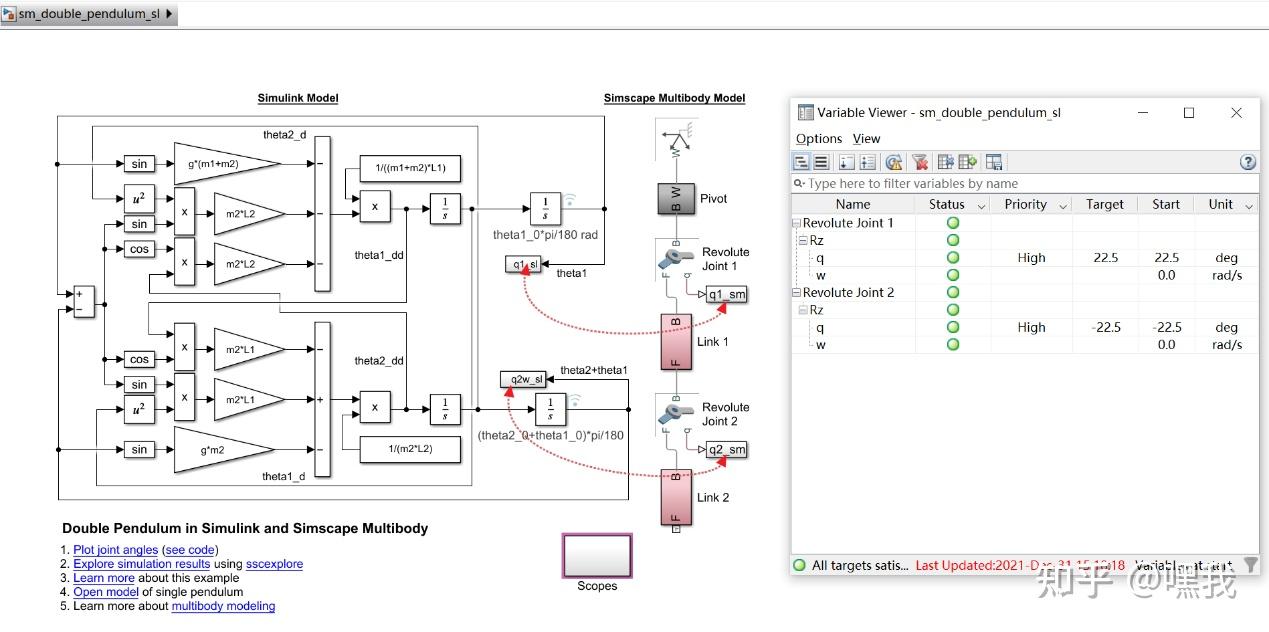Toggle the filter funnel in status bar
The height and width of the screenshot is (632, 1269).
coord(1250,565)
